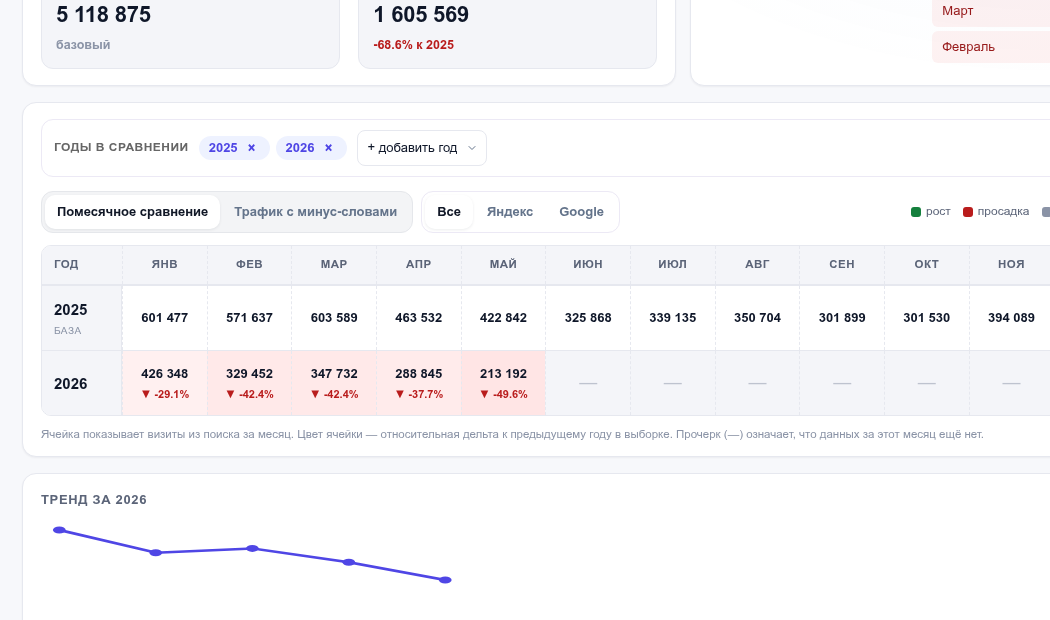The image size is (1050, 620).
Task: Click the МАЙ column header
Action: tap(504, 264)
